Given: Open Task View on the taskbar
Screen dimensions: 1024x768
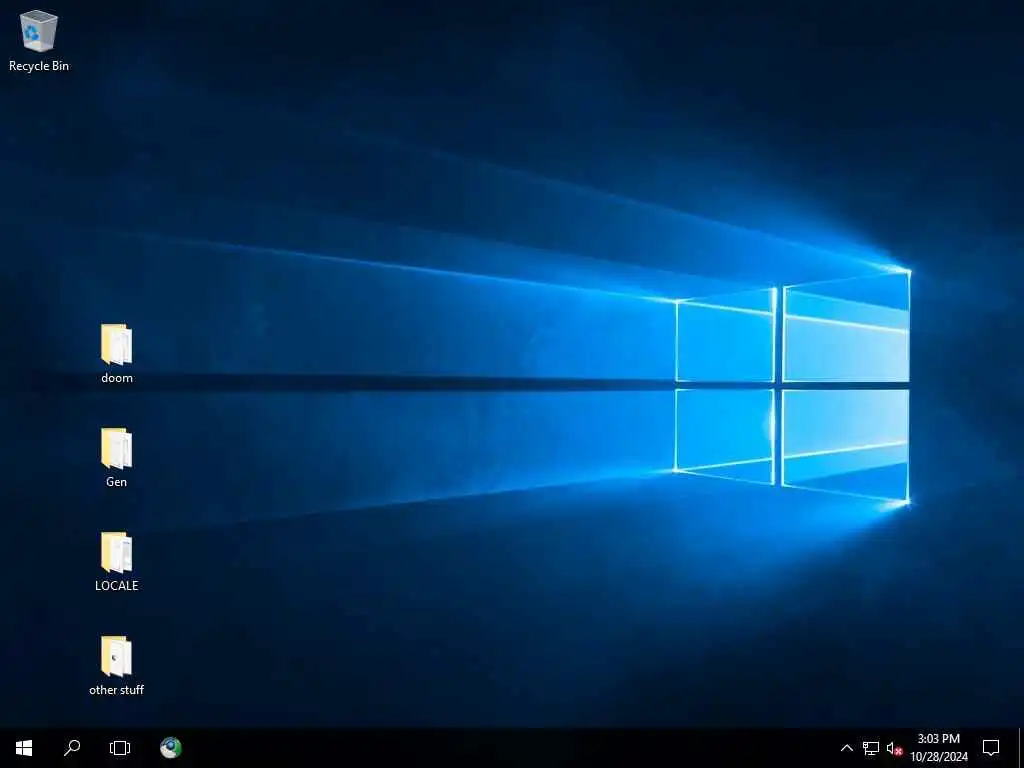Looking at the screenshot, I should point(120,748).
